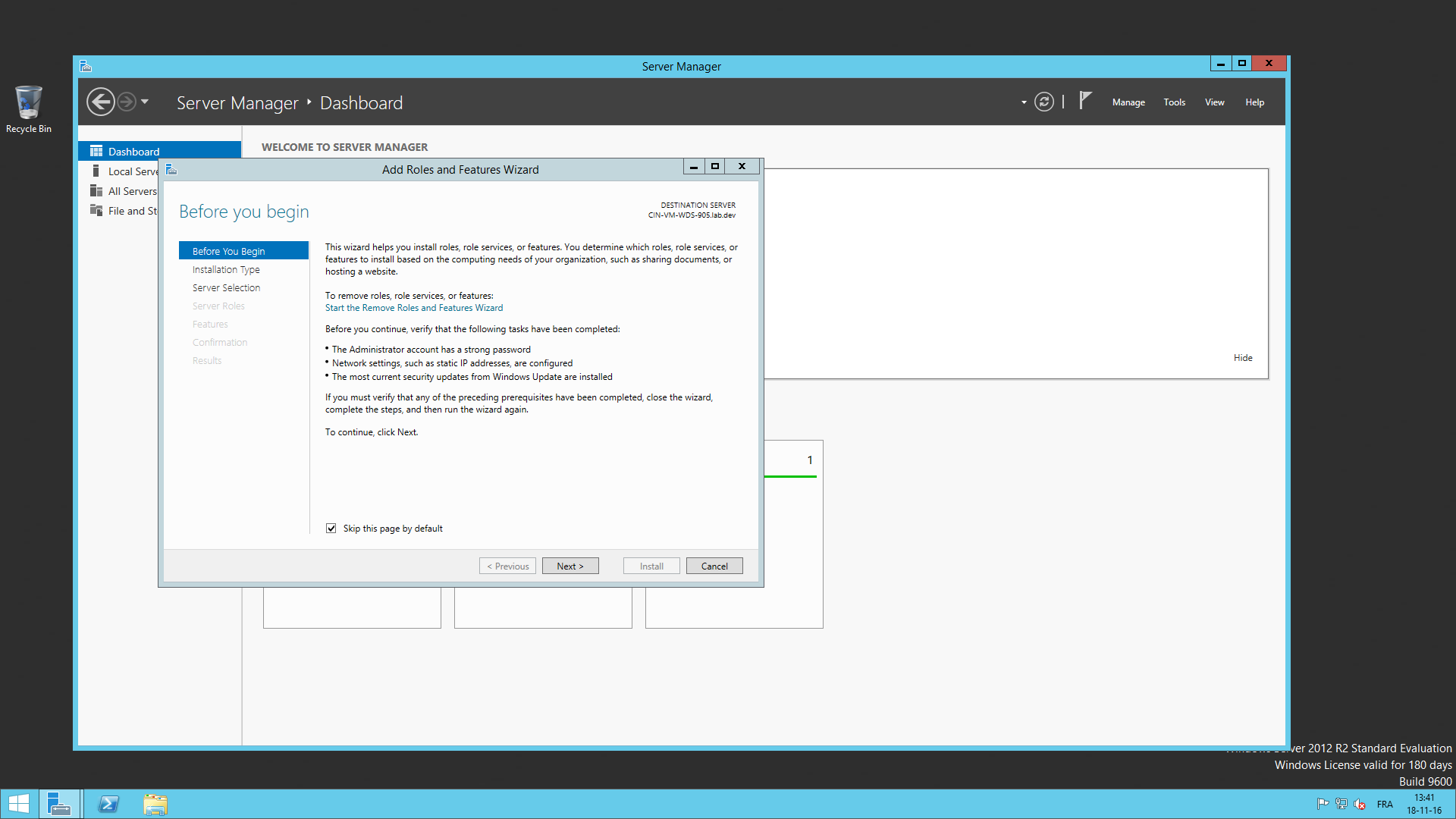Click the Dashboard sidebar icon

pos(96,151)
